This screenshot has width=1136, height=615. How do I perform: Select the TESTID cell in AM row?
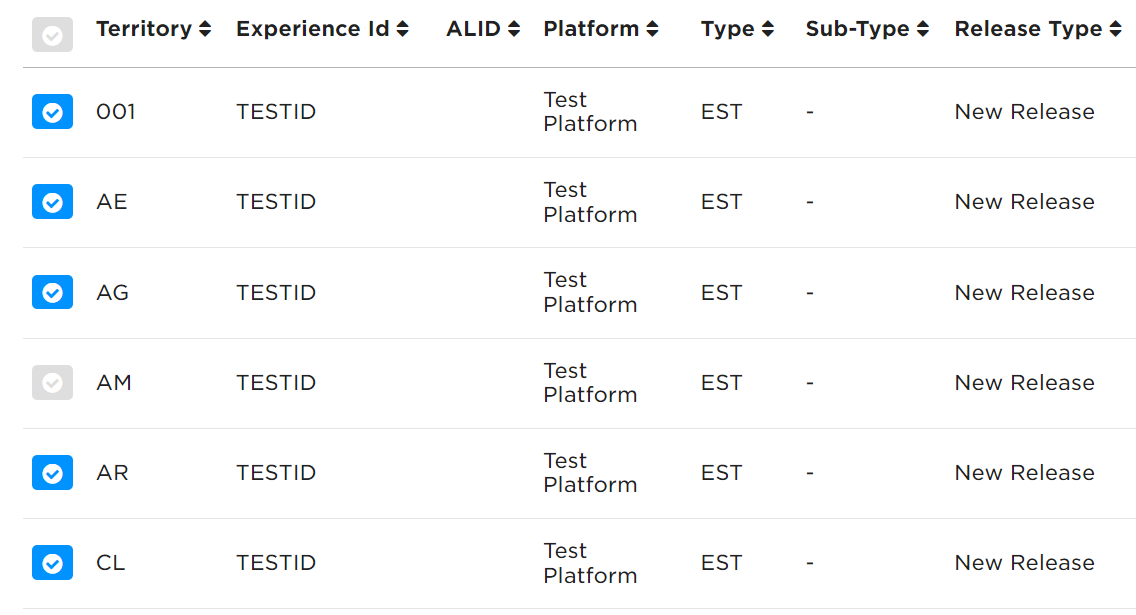click(x=276, y=382)
